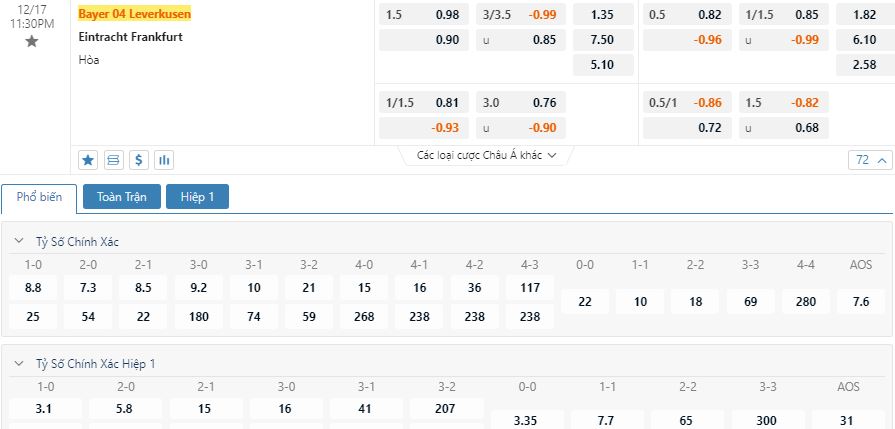Select 1-0 correct score odds 8.8
This screenshot has height=429, width=895.
33,288
